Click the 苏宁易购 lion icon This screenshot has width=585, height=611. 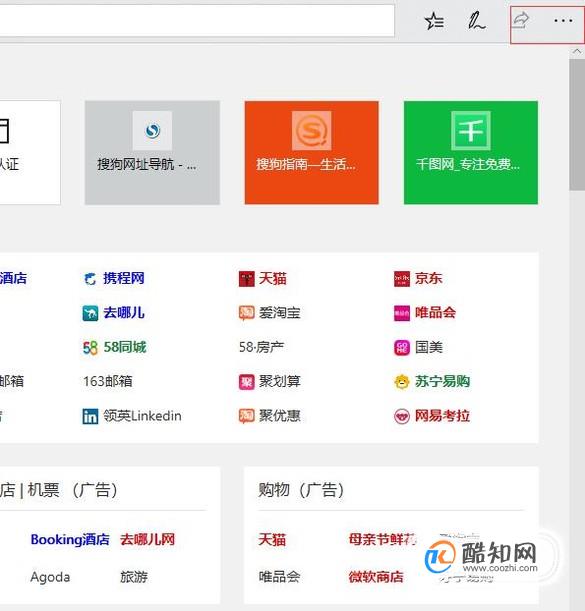tap(402, 382)
